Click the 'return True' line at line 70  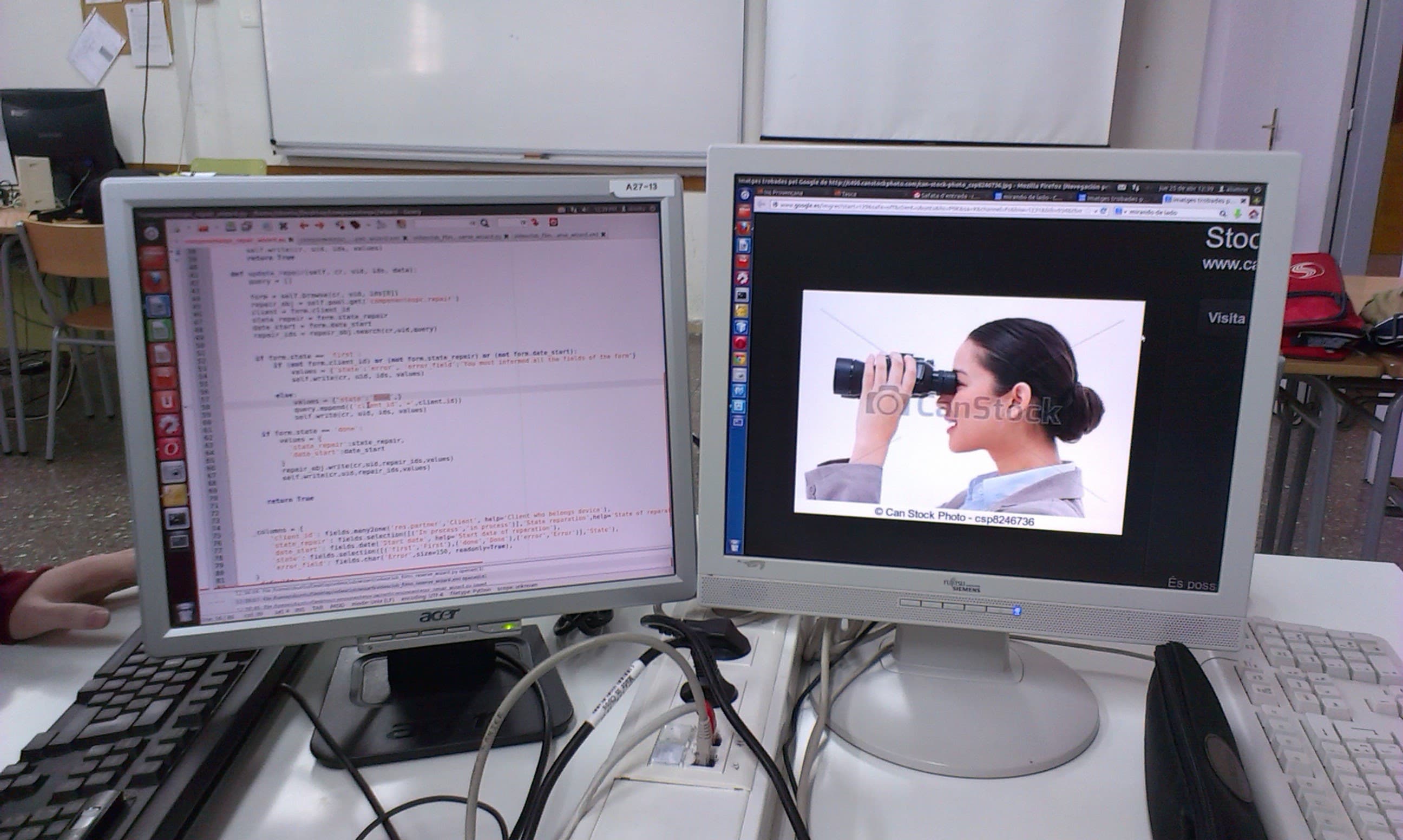pos(290,498)
